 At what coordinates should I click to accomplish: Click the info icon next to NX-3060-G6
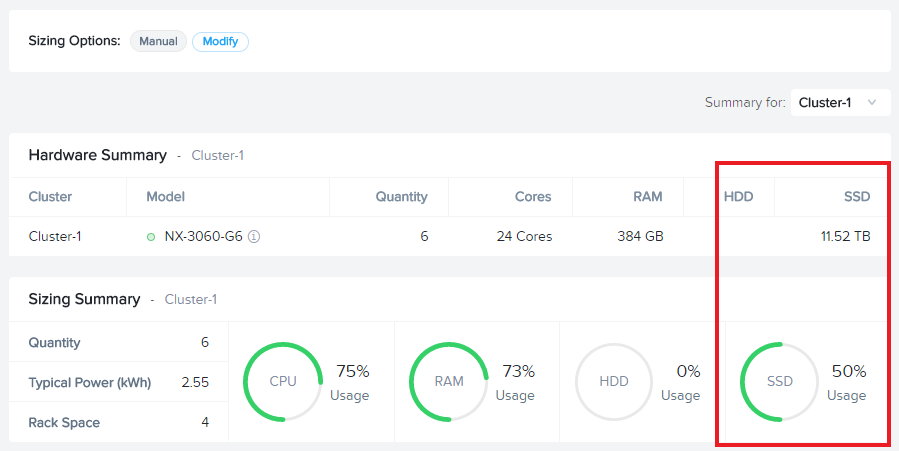pos(254,236)
